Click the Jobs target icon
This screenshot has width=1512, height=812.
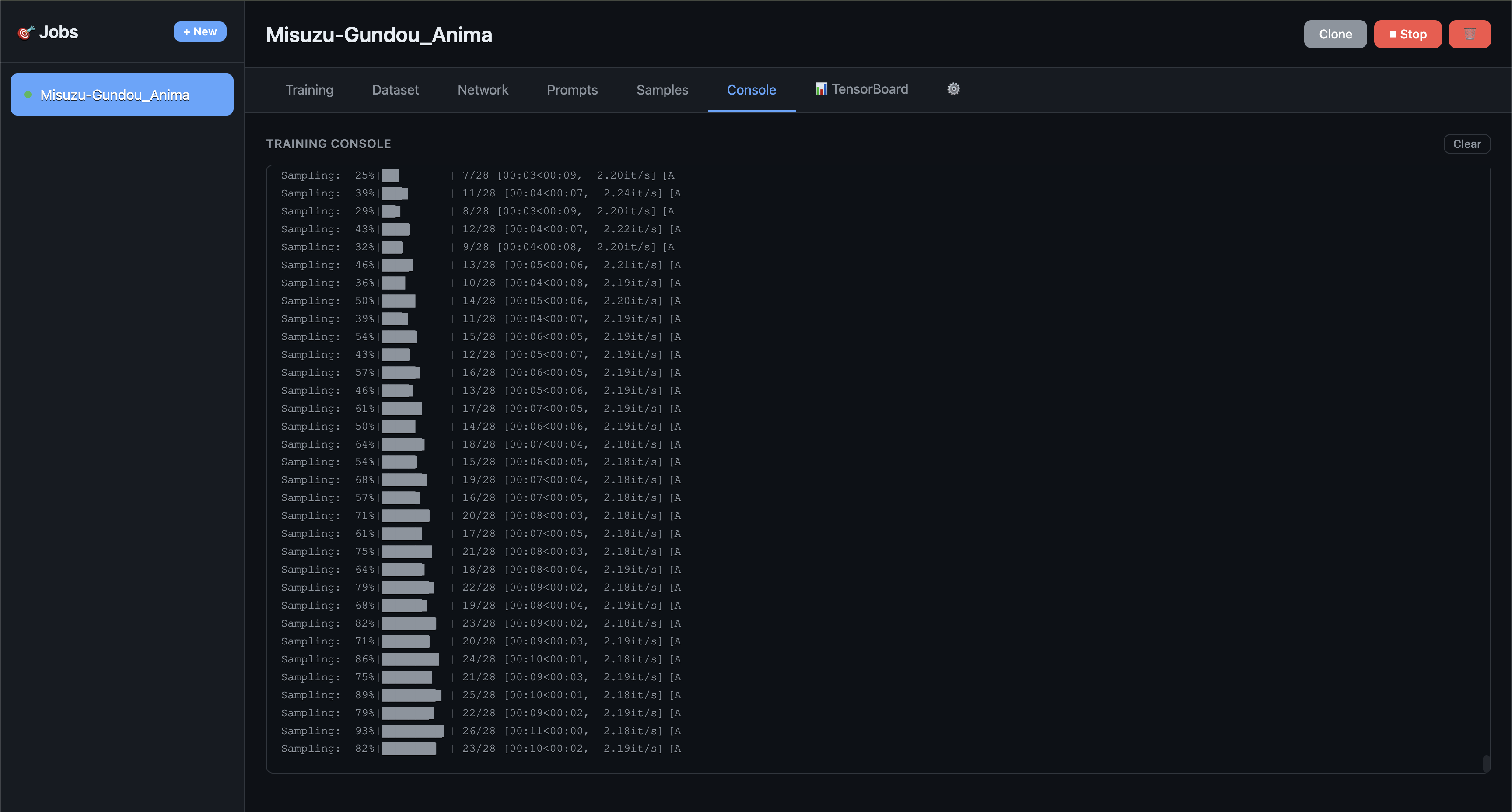click(x=26, y=32)
